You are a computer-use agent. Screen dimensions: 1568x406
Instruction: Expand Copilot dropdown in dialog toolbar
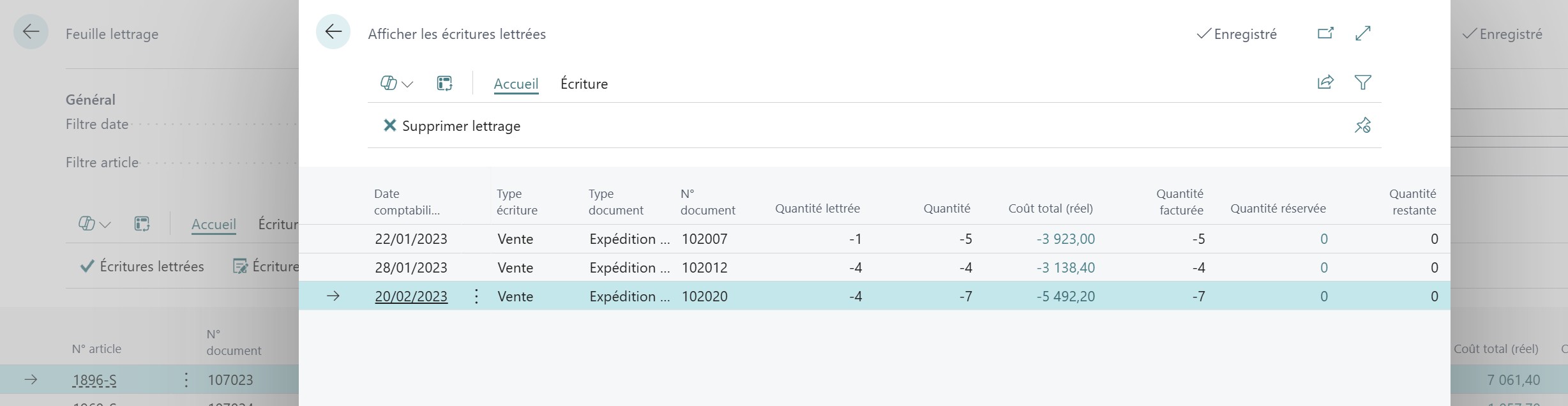(396, 84)
